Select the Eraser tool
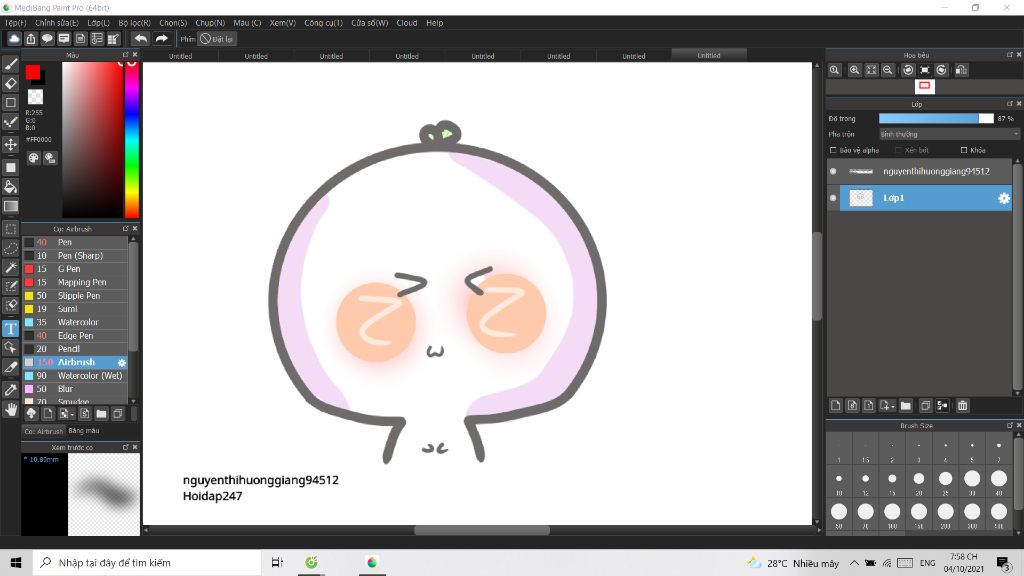 [x=10, y=83]
